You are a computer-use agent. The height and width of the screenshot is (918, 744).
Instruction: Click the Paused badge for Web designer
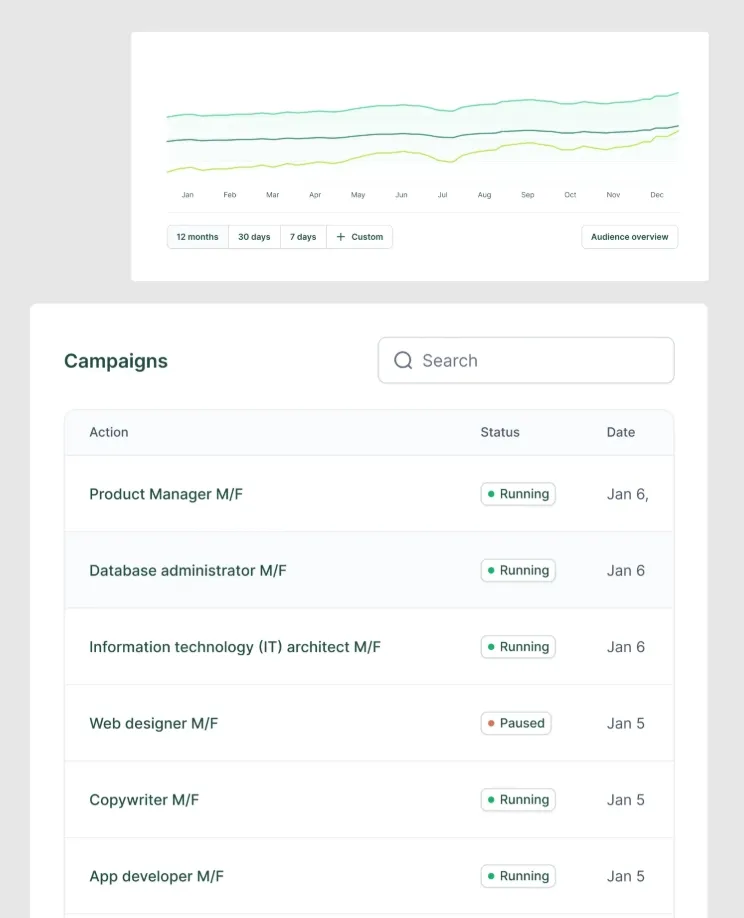tap(516, 723)
